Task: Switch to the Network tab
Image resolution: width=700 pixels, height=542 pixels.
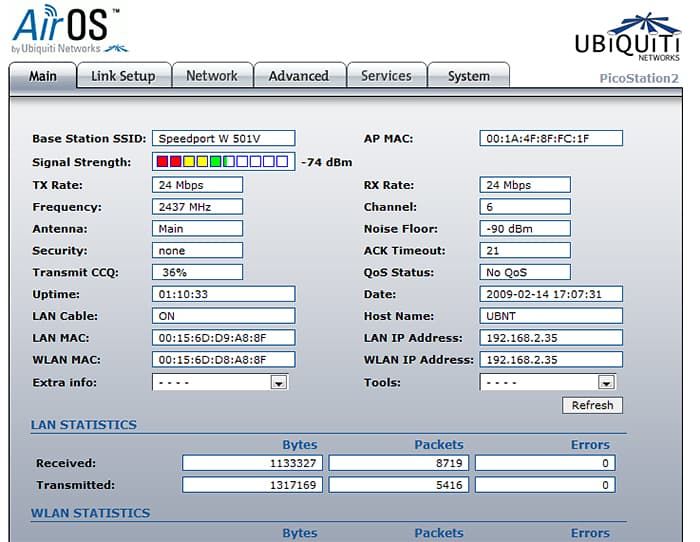Action: (x=212, y=76)
